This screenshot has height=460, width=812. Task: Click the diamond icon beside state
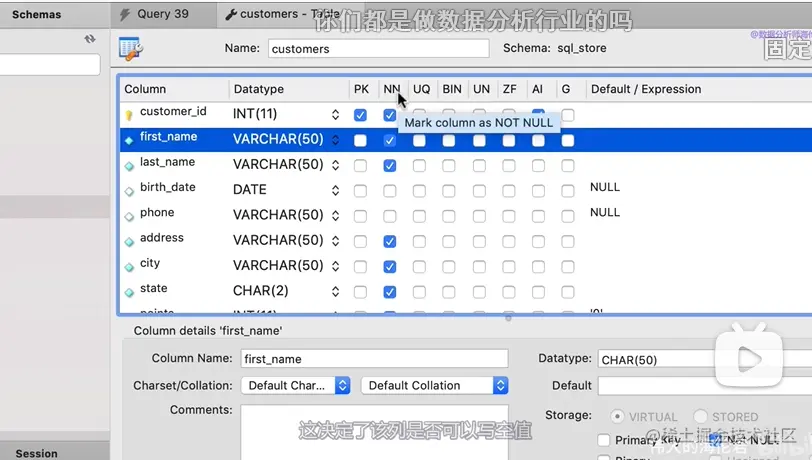[129, 293]
